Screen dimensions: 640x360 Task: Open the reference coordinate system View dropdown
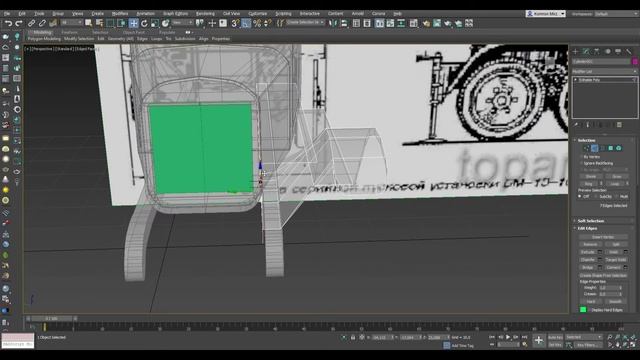[x=182, y=23]
